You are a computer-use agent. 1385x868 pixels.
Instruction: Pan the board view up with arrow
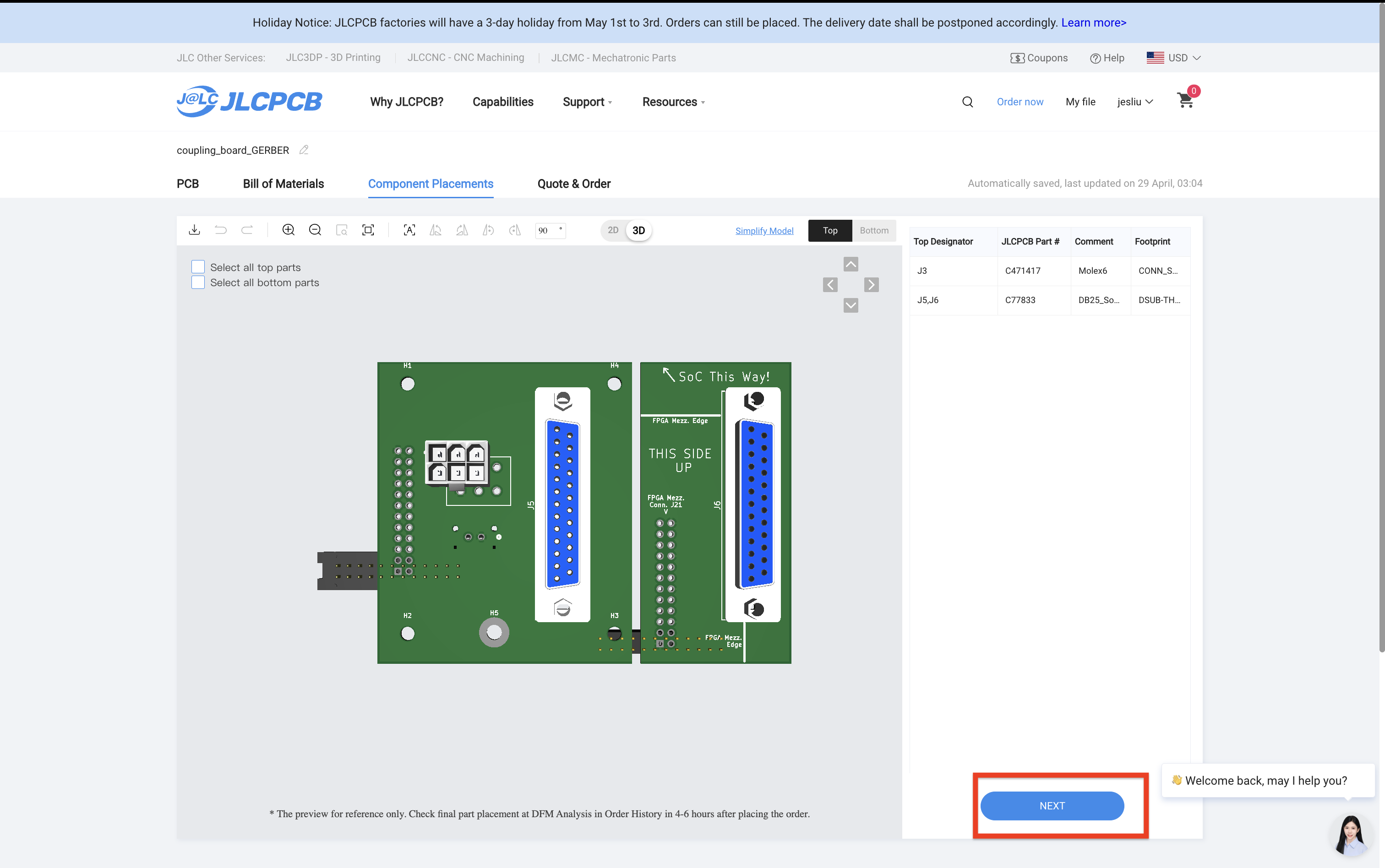(851, 264)
